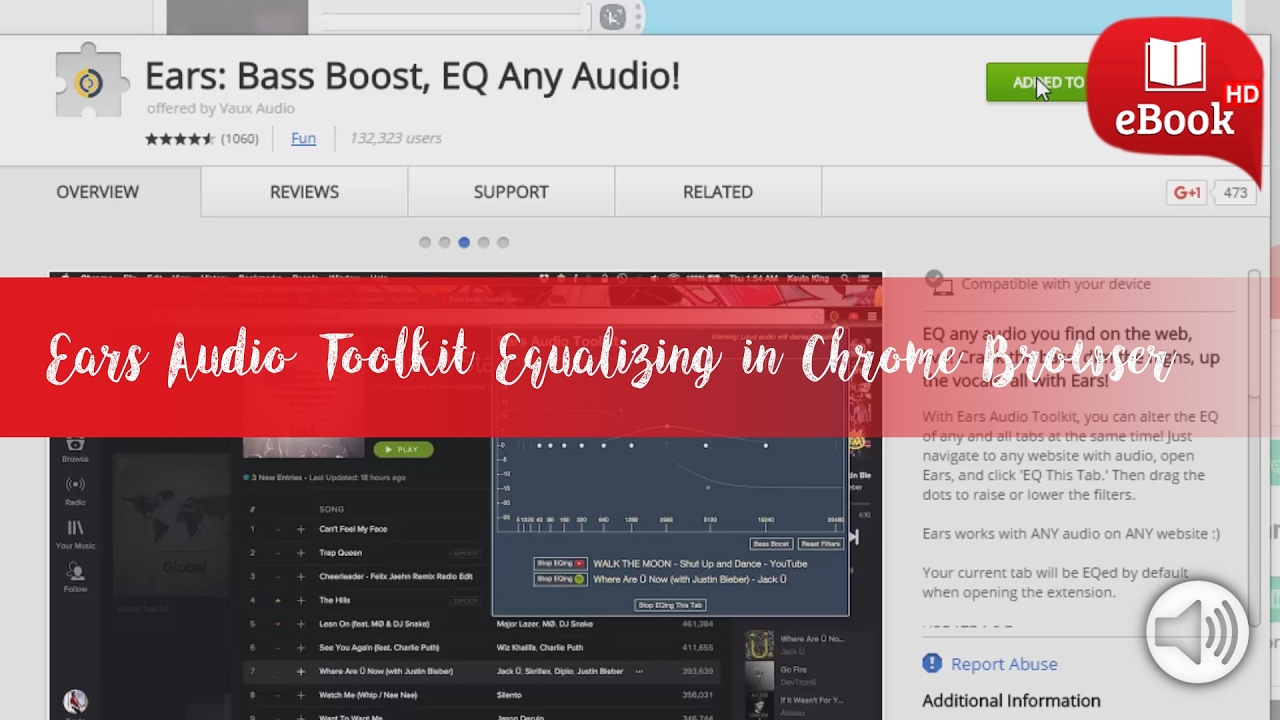The image size is (1280, 720).
Task: Click the plus icon beside Watch Me
Action: click(300, 695)
